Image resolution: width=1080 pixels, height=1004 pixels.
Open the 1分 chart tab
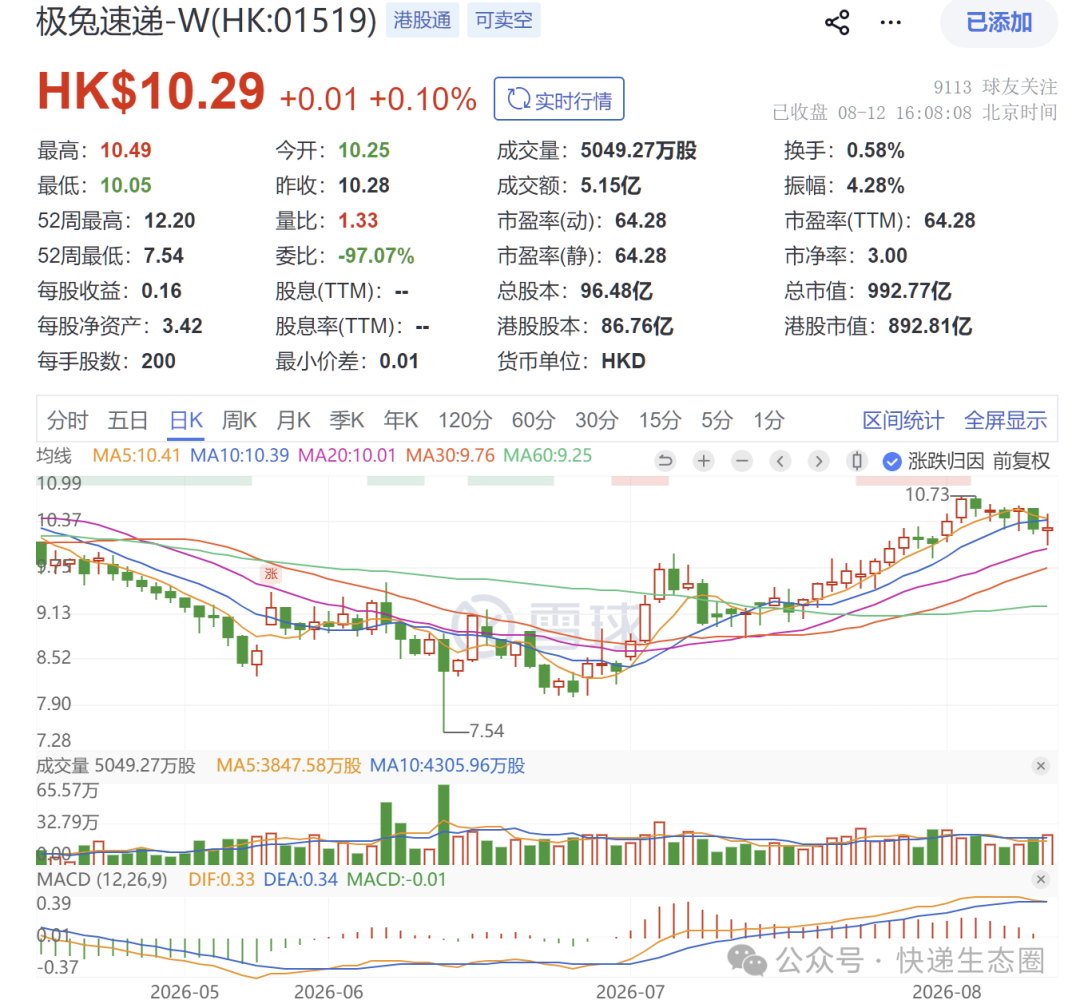pos(769,420)
